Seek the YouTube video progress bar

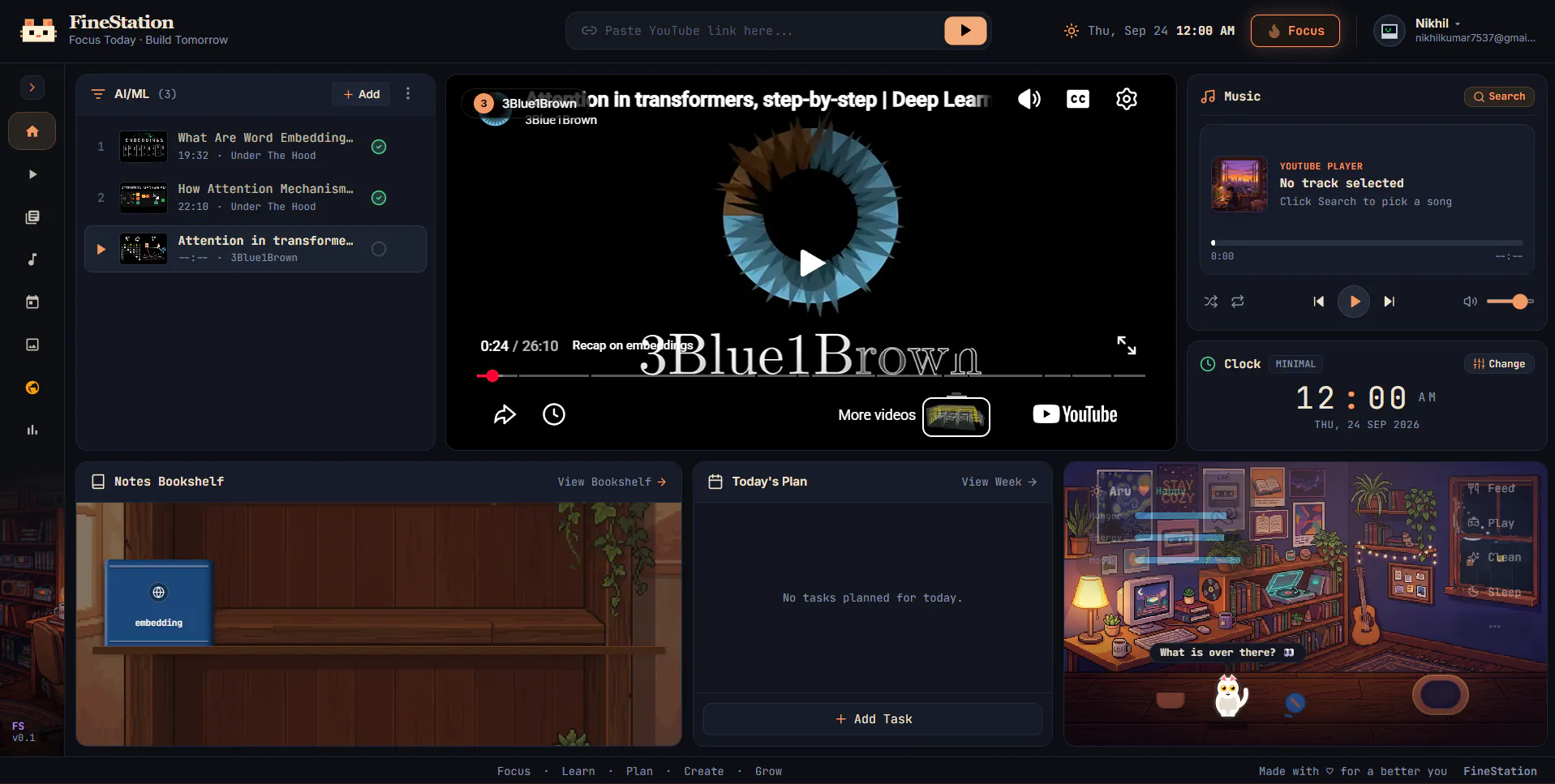pyautogui.click(x=811, y=376)
